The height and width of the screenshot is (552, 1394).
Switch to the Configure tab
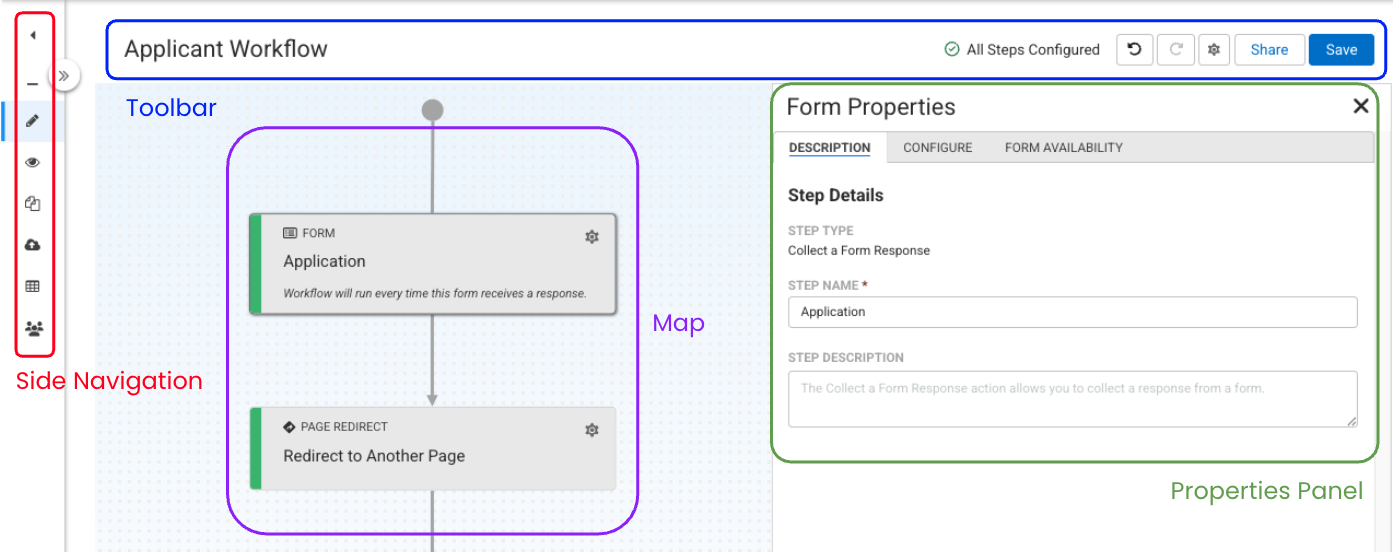937,147
